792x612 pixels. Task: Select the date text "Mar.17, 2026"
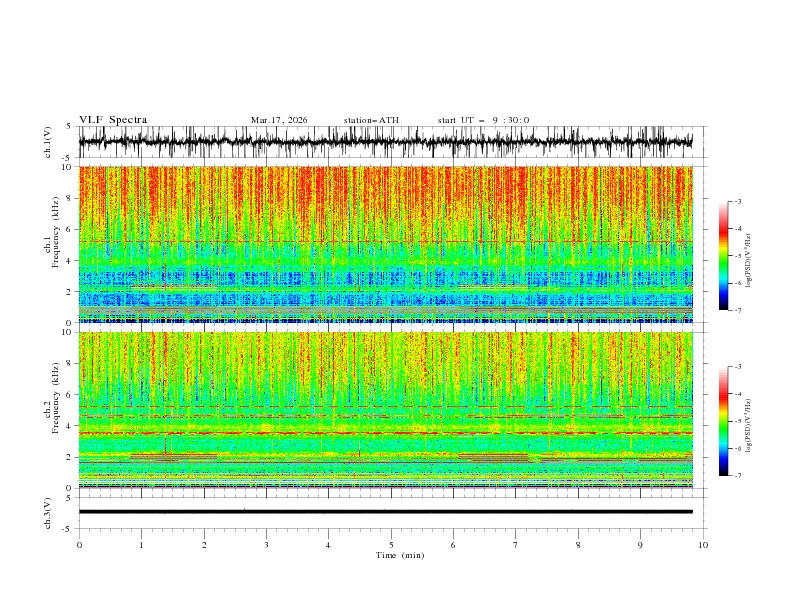[x=279, y=120]
